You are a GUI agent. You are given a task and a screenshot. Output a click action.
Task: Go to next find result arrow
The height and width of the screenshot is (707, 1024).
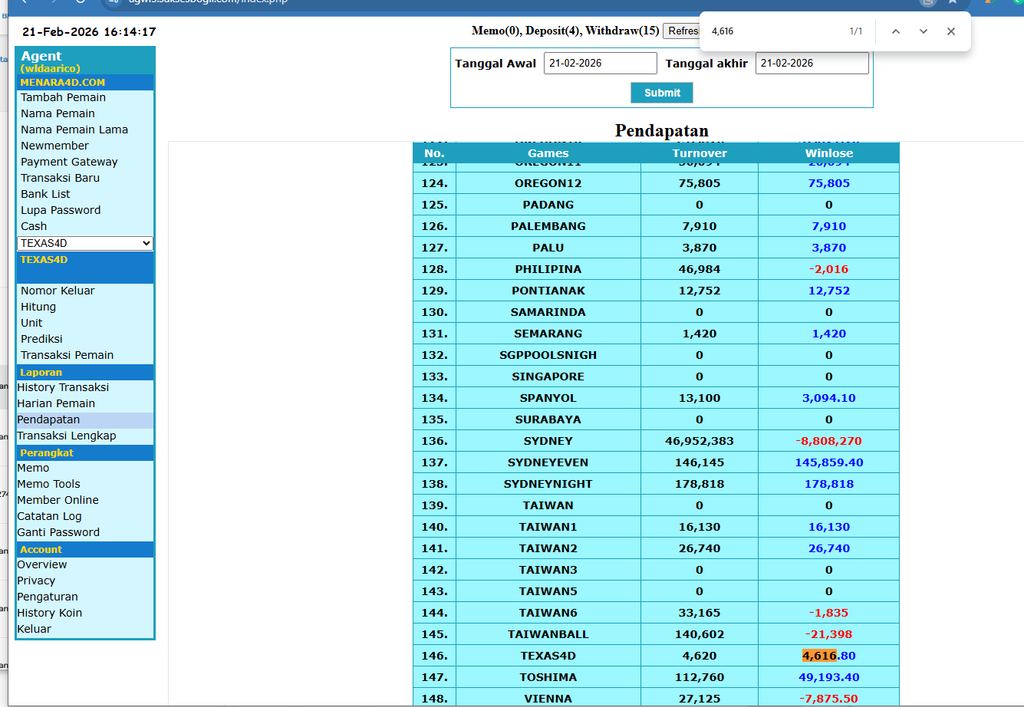point(923,31)
